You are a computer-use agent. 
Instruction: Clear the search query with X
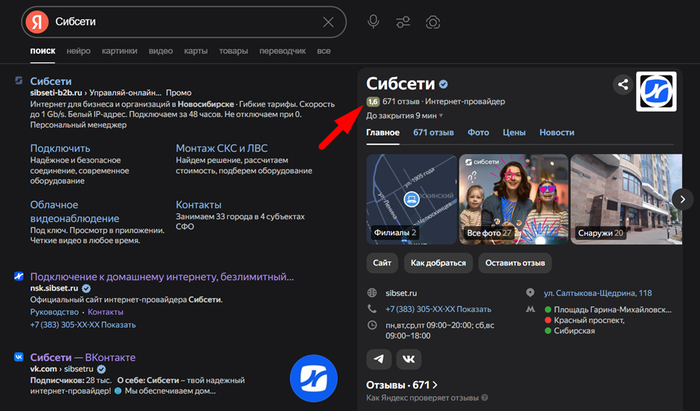pos(329,22)
